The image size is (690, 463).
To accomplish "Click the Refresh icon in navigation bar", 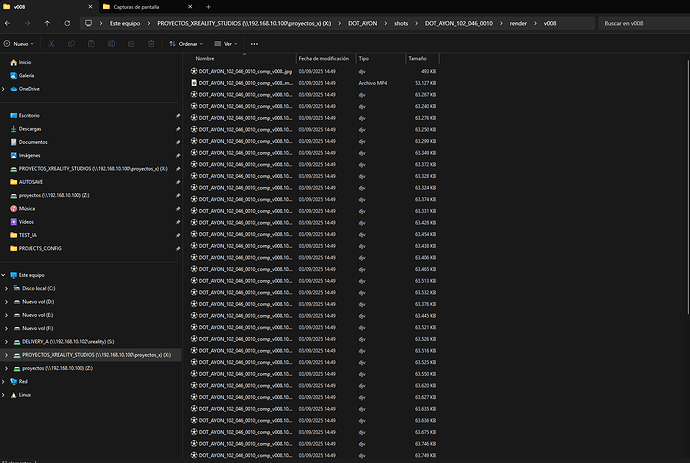I will pyautogui.click(x=67, y=22).
